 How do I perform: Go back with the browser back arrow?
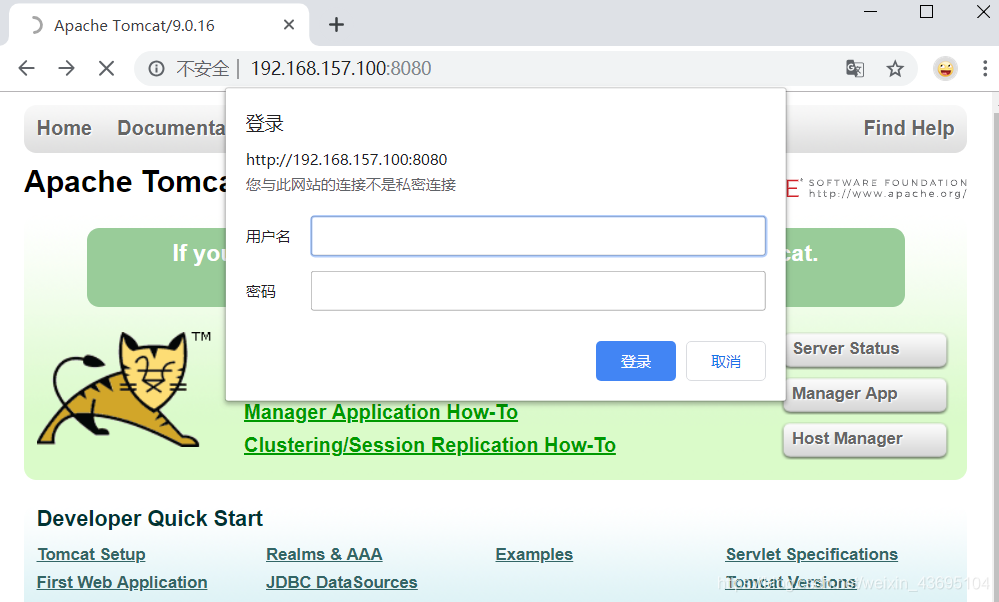tap(26, 68)
